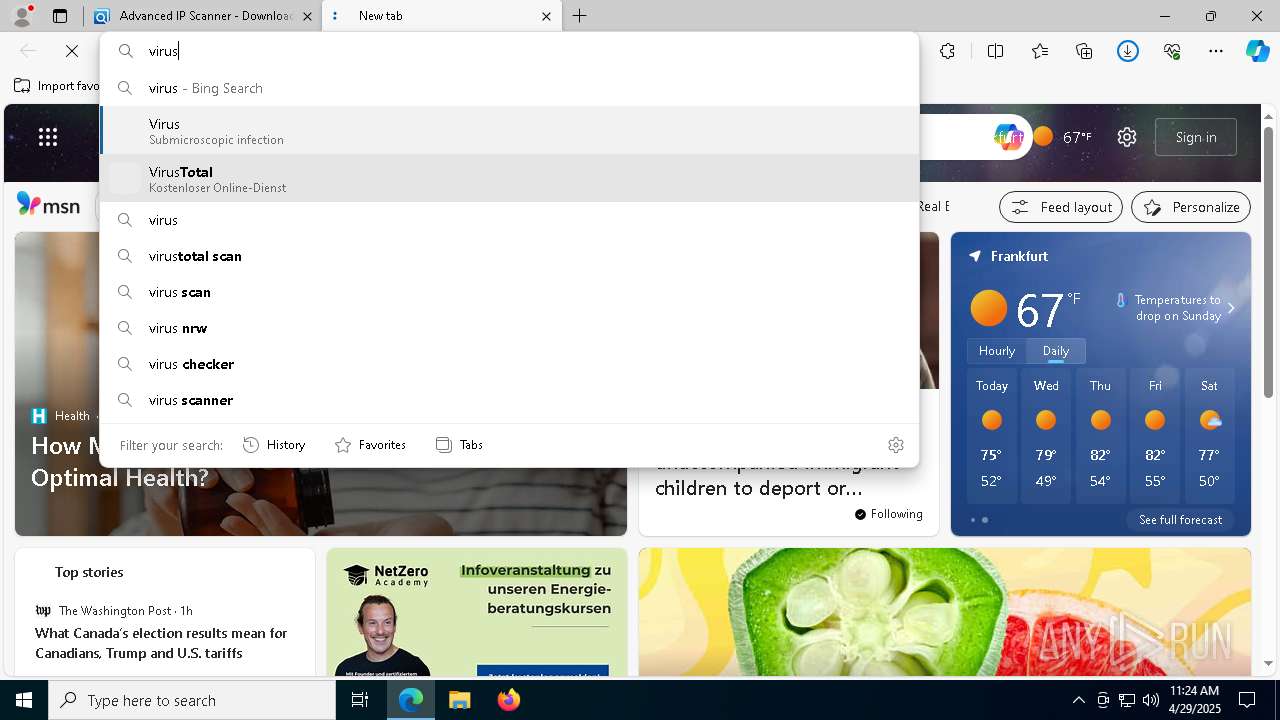
Task: Click the header 67°F weather badge
Action: (1062, 137)
